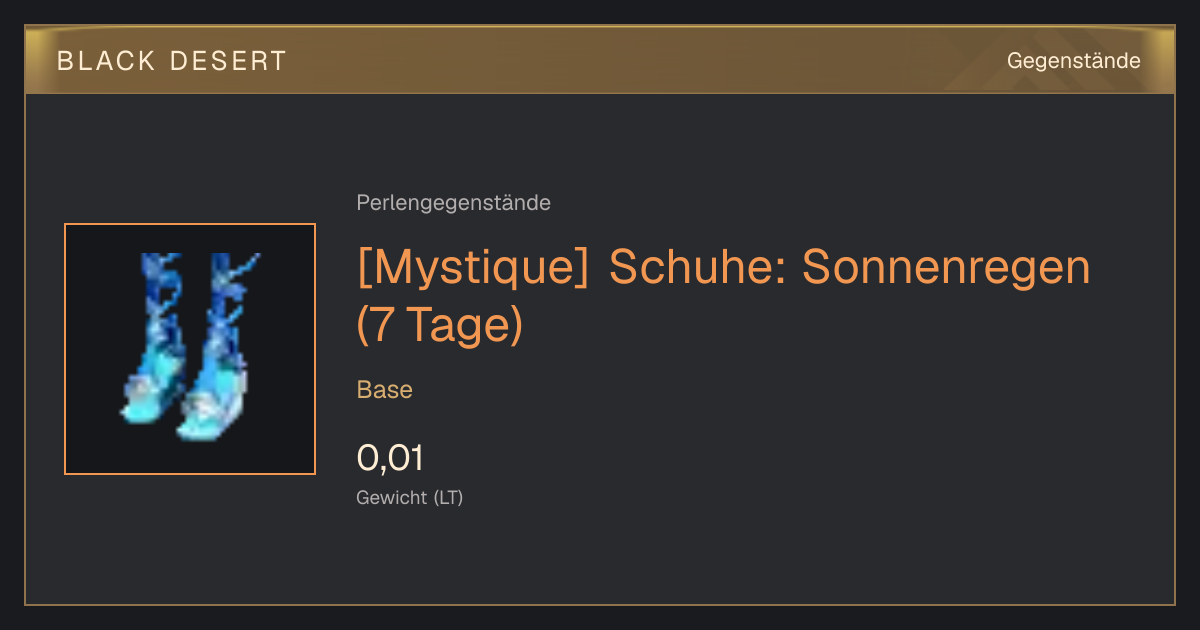
Task: Click the (7 Tage) duration text
Action: point(440,326)
